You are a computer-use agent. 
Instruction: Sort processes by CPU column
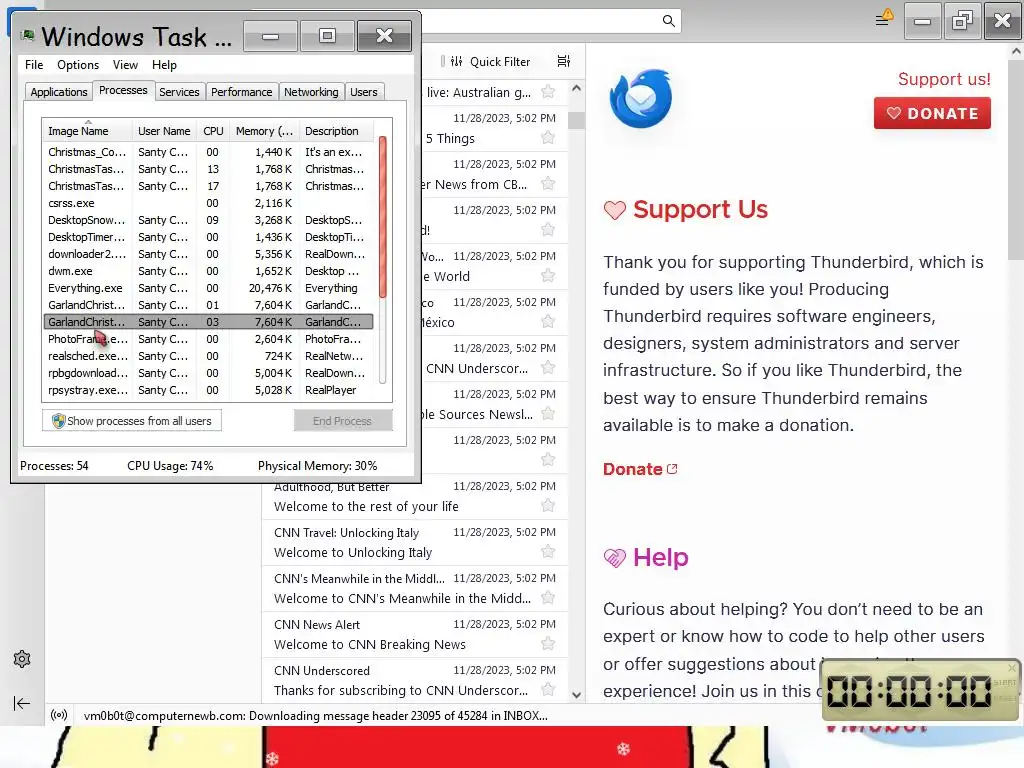coord(213,131)
